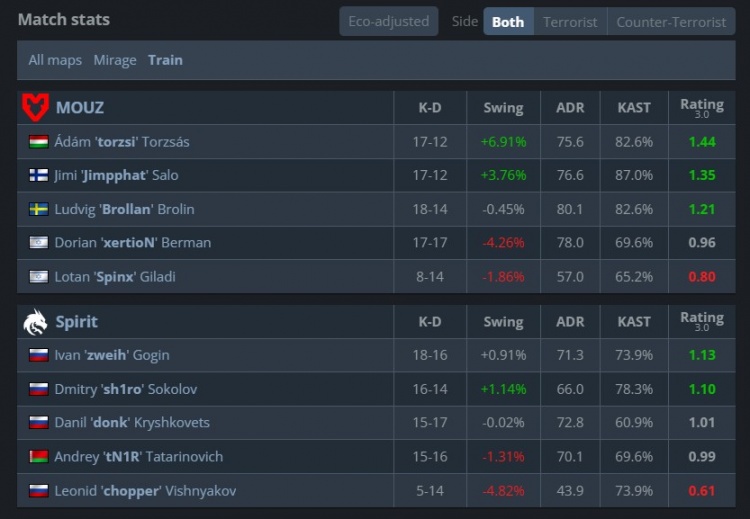Image resolution: width=750 pixels, height=519 pixels.
Task: Open Ádám 'torzsi' Torzsás player profile
Action: tap(122, 142)
